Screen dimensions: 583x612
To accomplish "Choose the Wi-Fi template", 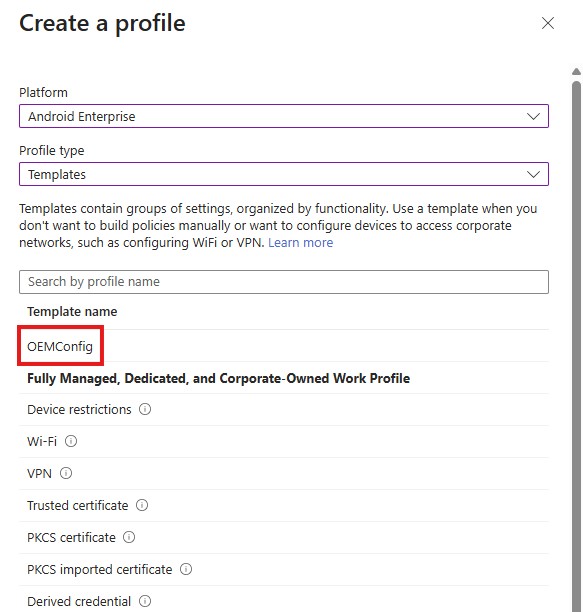I will pos(284,441).
